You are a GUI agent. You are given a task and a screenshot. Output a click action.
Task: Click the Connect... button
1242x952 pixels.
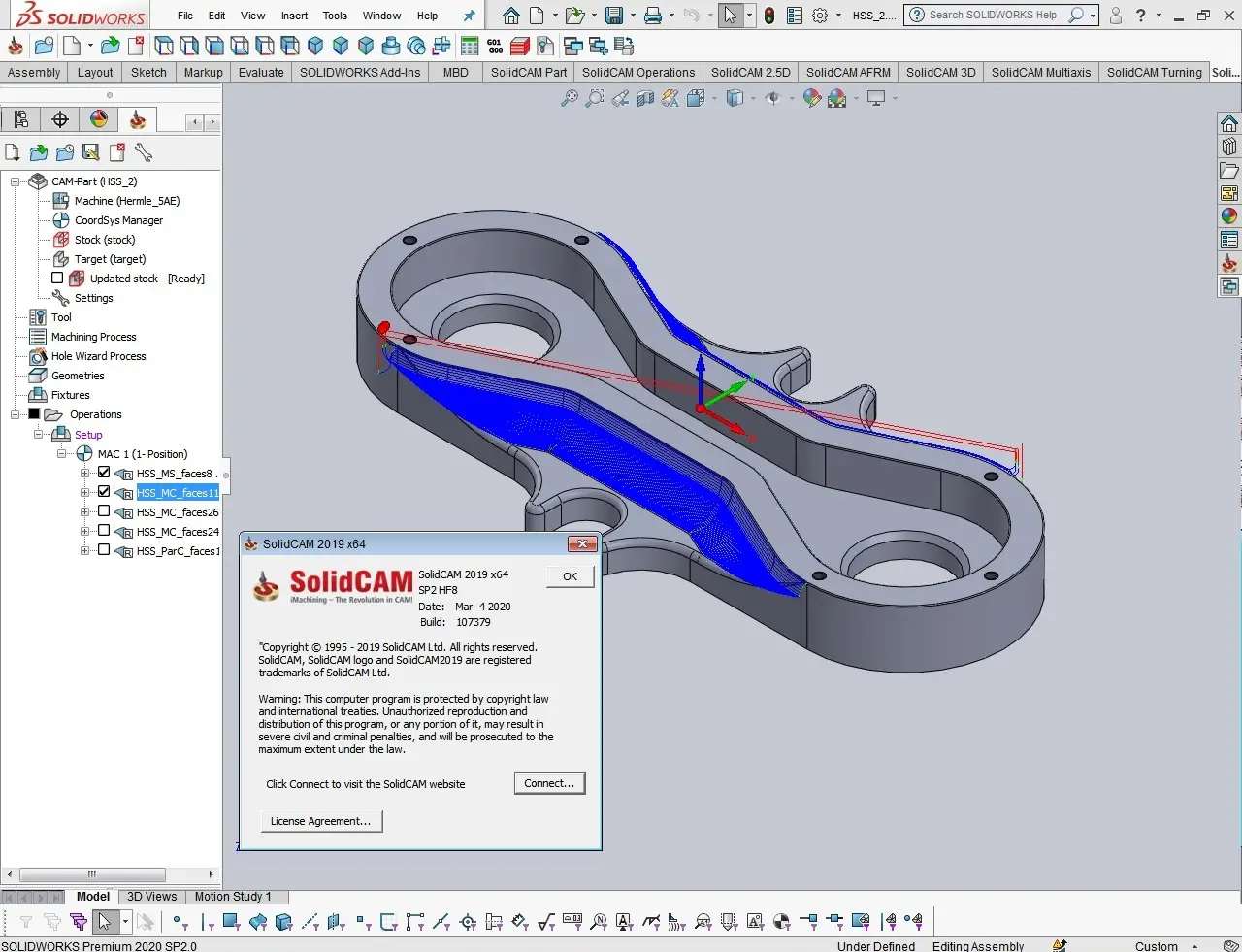tap(549, 783)
